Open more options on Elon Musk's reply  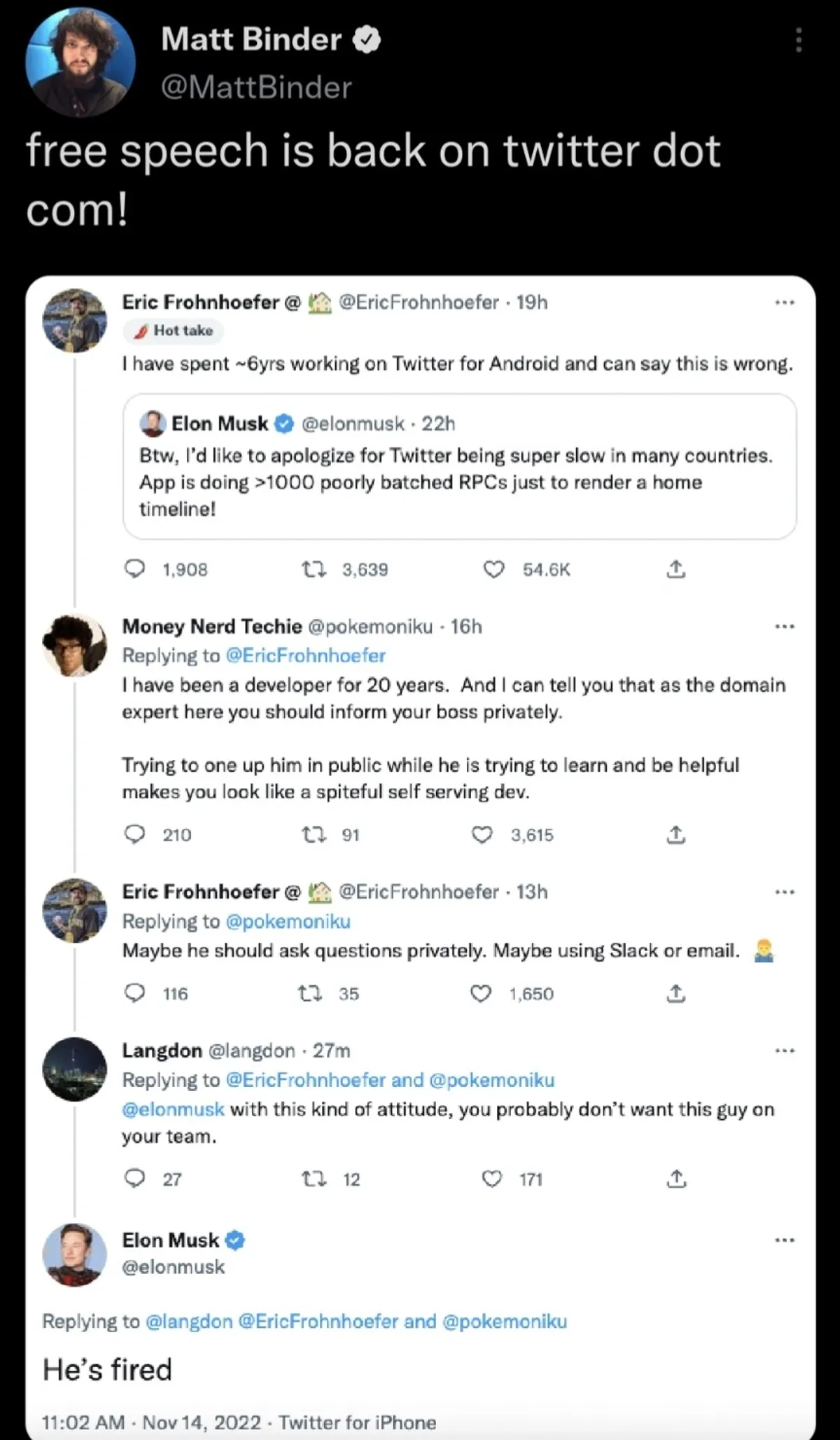pyautogui.click(x=785, y=1240)
